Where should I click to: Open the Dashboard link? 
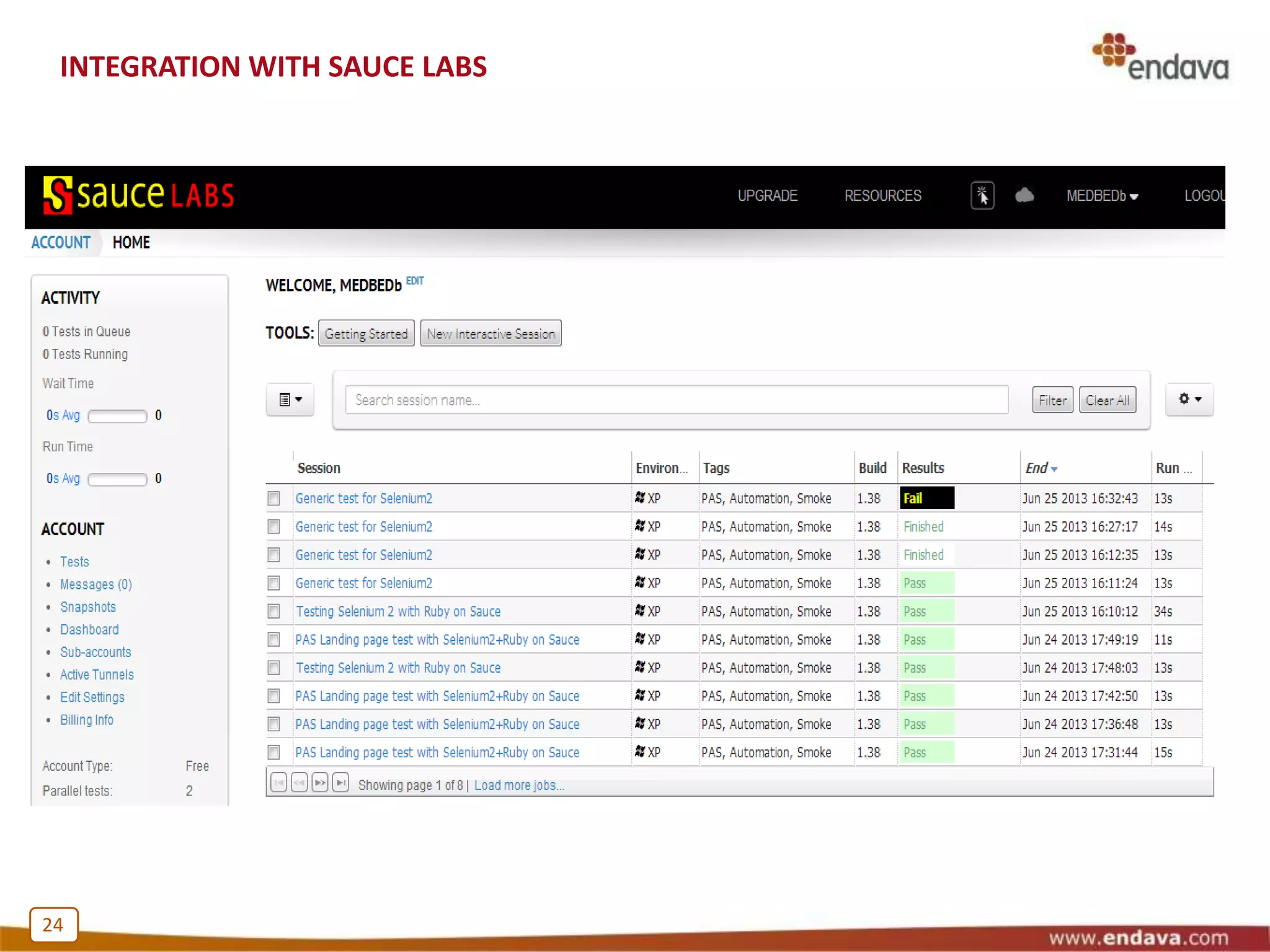[89, 630]
